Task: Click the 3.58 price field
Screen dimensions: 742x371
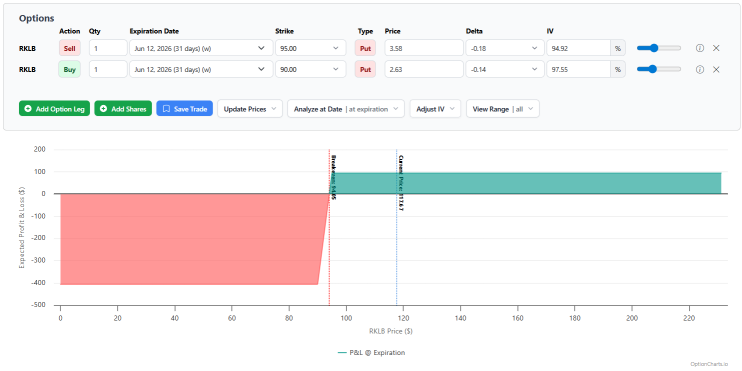Action: pyautogui.click(x=424, y=48)
